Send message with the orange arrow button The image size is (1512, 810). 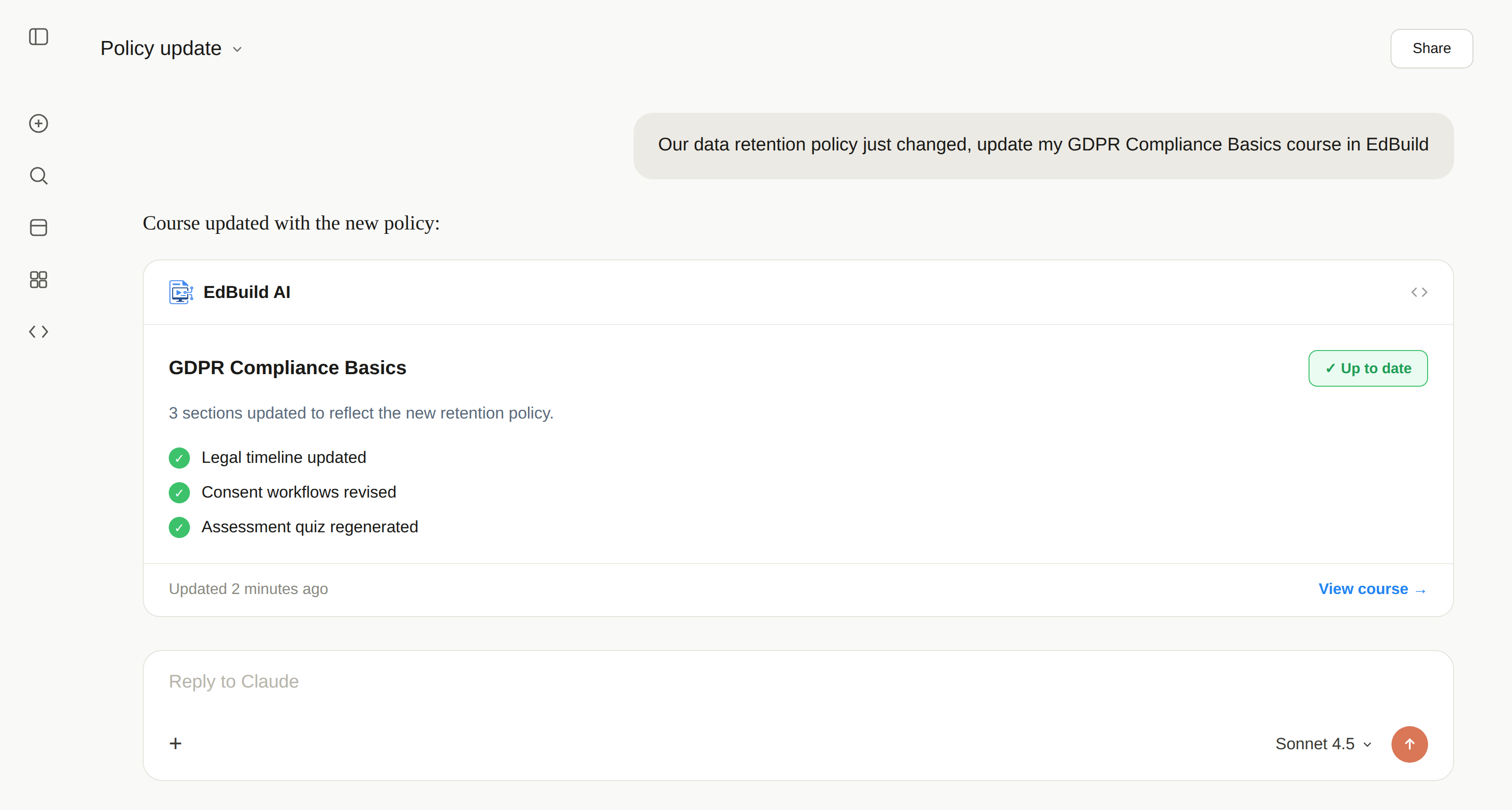(1409, 743)
